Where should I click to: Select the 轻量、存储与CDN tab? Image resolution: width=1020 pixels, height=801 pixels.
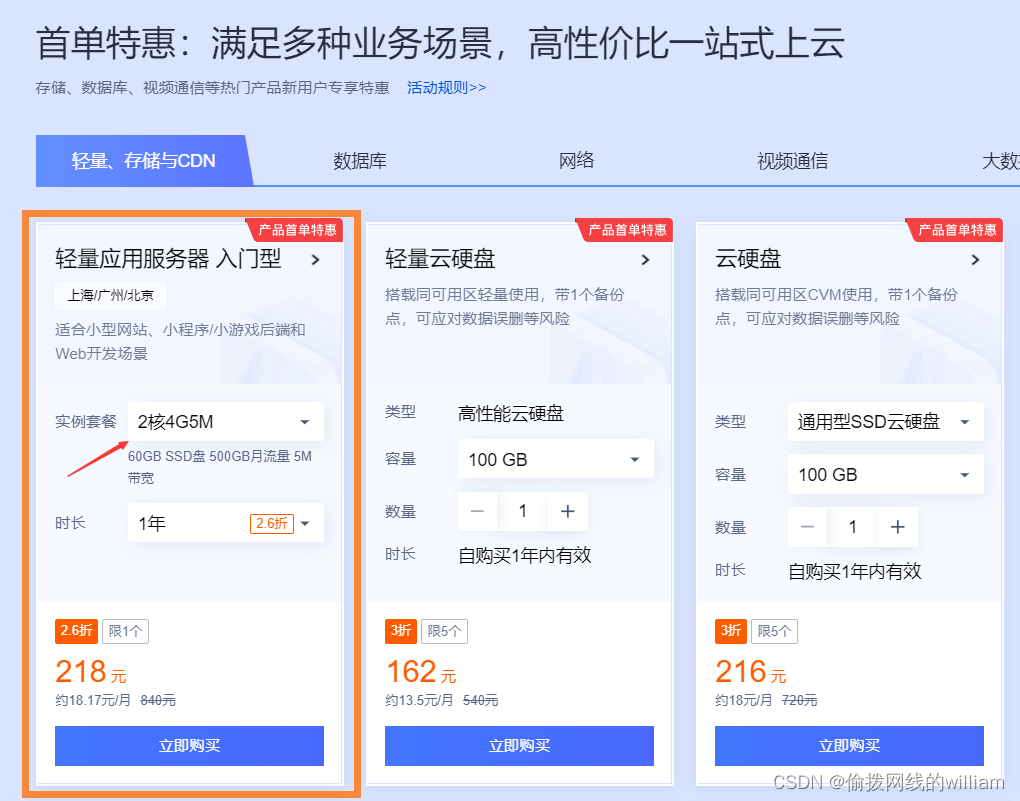[144, 161]
